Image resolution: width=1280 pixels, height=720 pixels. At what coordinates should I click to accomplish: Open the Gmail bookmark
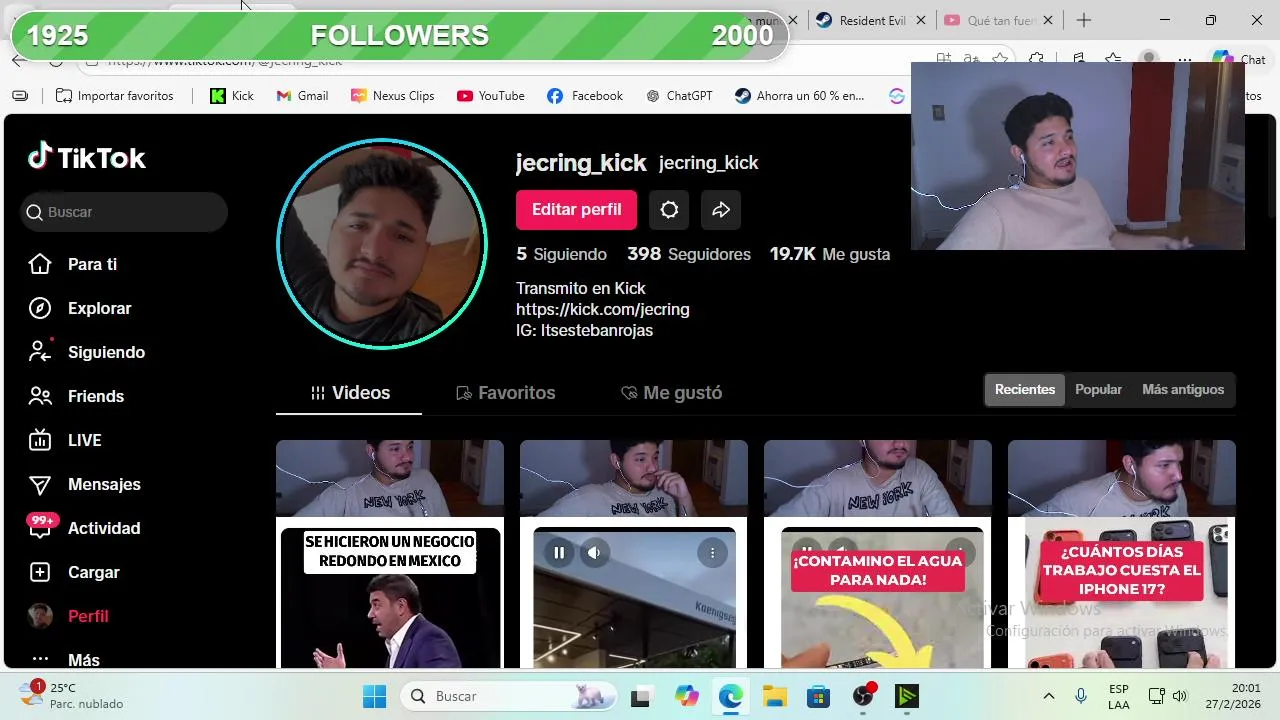click(302, 96)
